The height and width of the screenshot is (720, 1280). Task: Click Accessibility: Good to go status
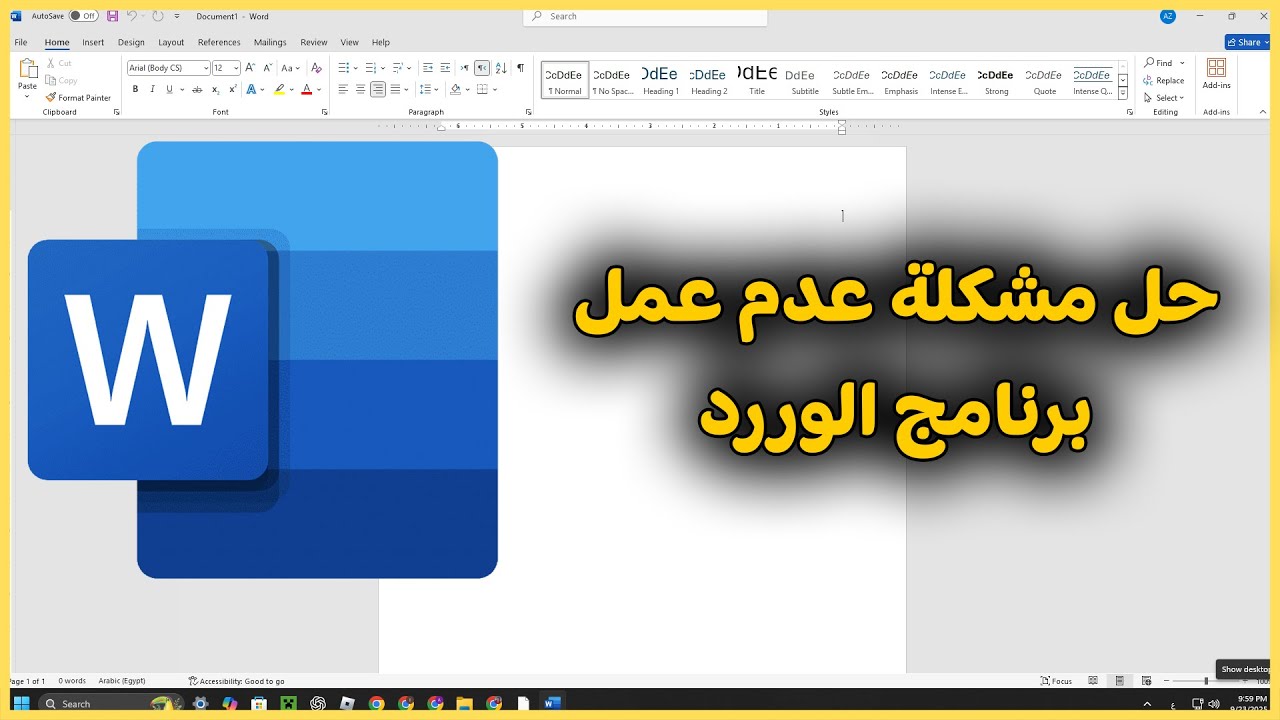pyautogui.click(x=237, y=681)
